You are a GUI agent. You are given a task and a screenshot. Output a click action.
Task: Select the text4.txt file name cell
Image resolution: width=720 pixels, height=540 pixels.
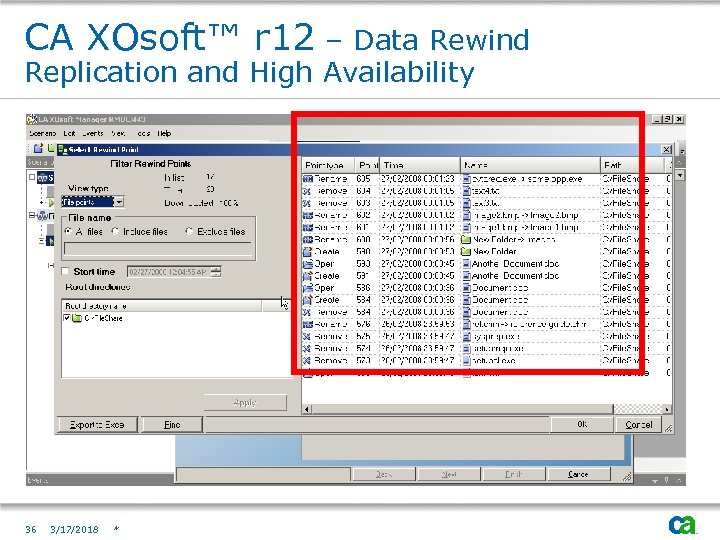point(530,191)
